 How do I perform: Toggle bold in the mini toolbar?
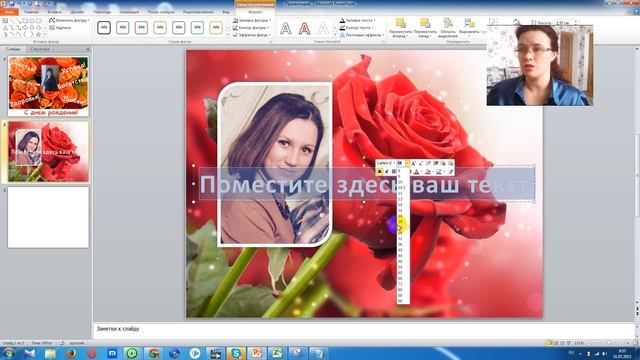(x=380, y=172)
